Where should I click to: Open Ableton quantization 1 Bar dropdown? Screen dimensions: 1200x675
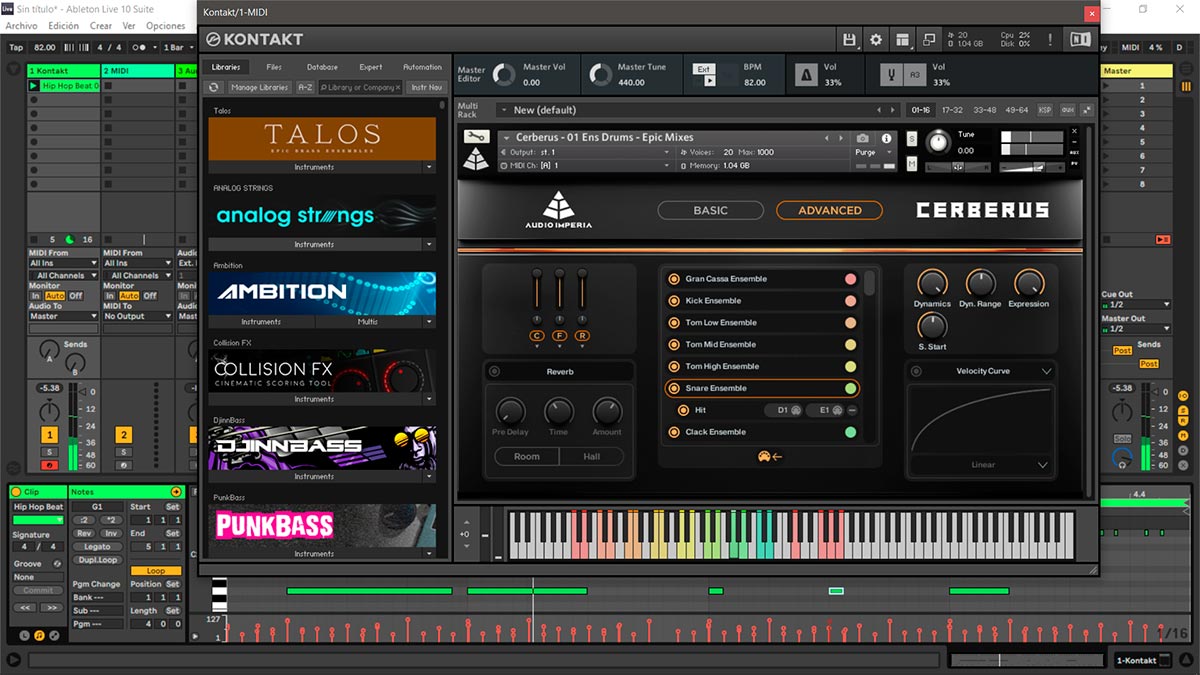pyautogui.click(x=177, y=47)
